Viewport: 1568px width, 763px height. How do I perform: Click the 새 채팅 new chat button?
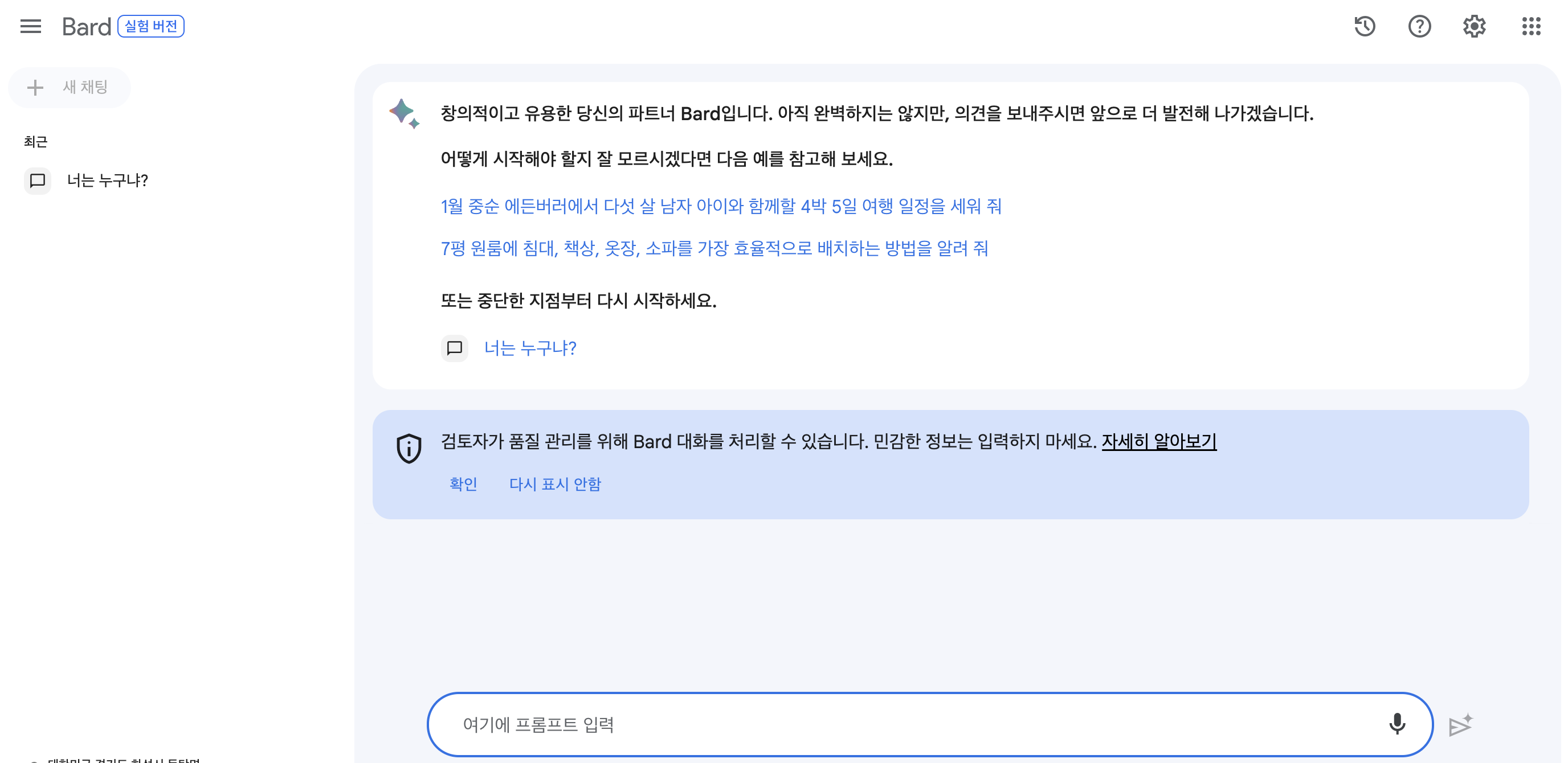(70, 87)
